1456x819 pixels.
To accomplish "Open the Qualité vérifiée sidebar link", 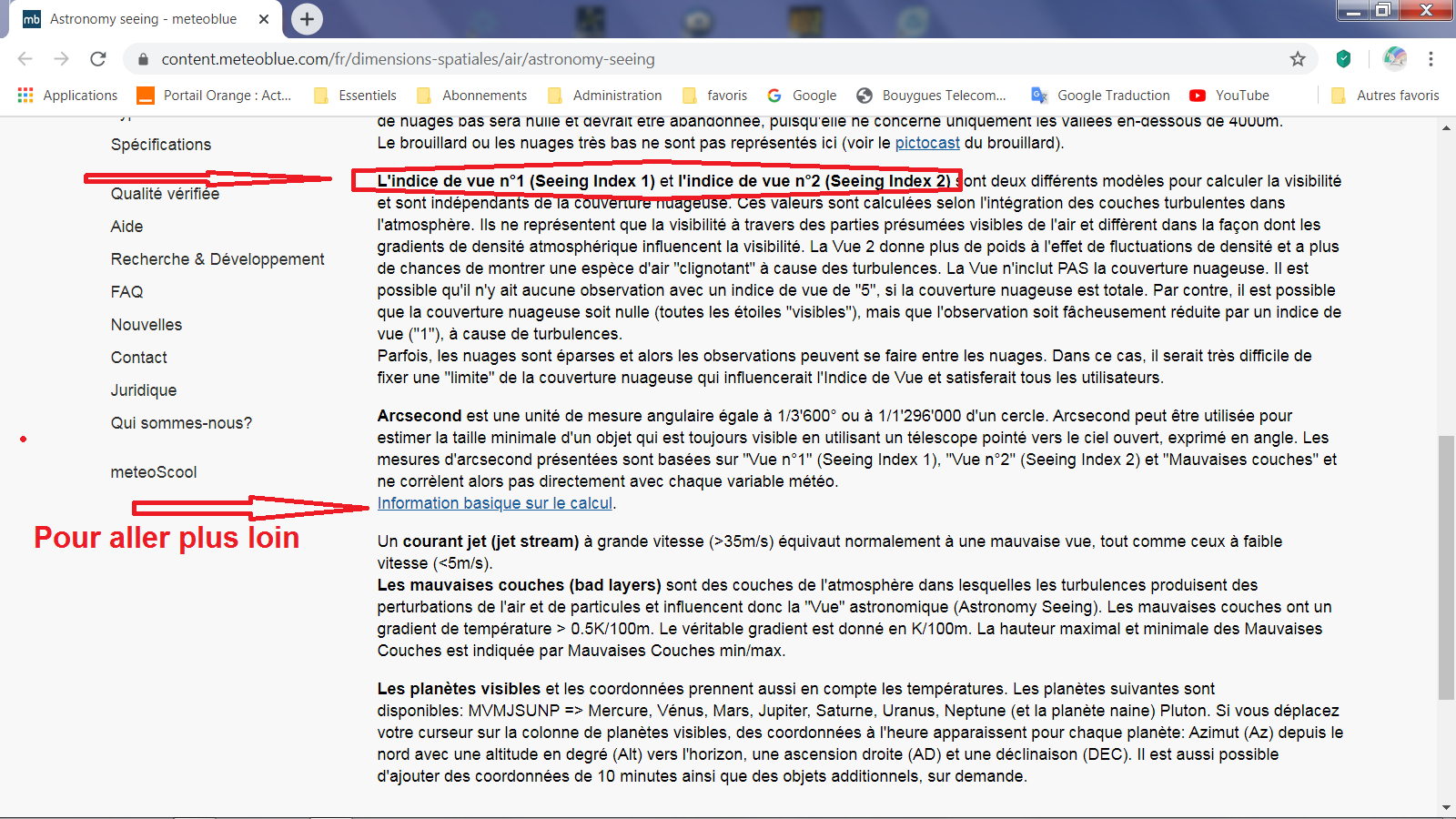I will 165,194.
